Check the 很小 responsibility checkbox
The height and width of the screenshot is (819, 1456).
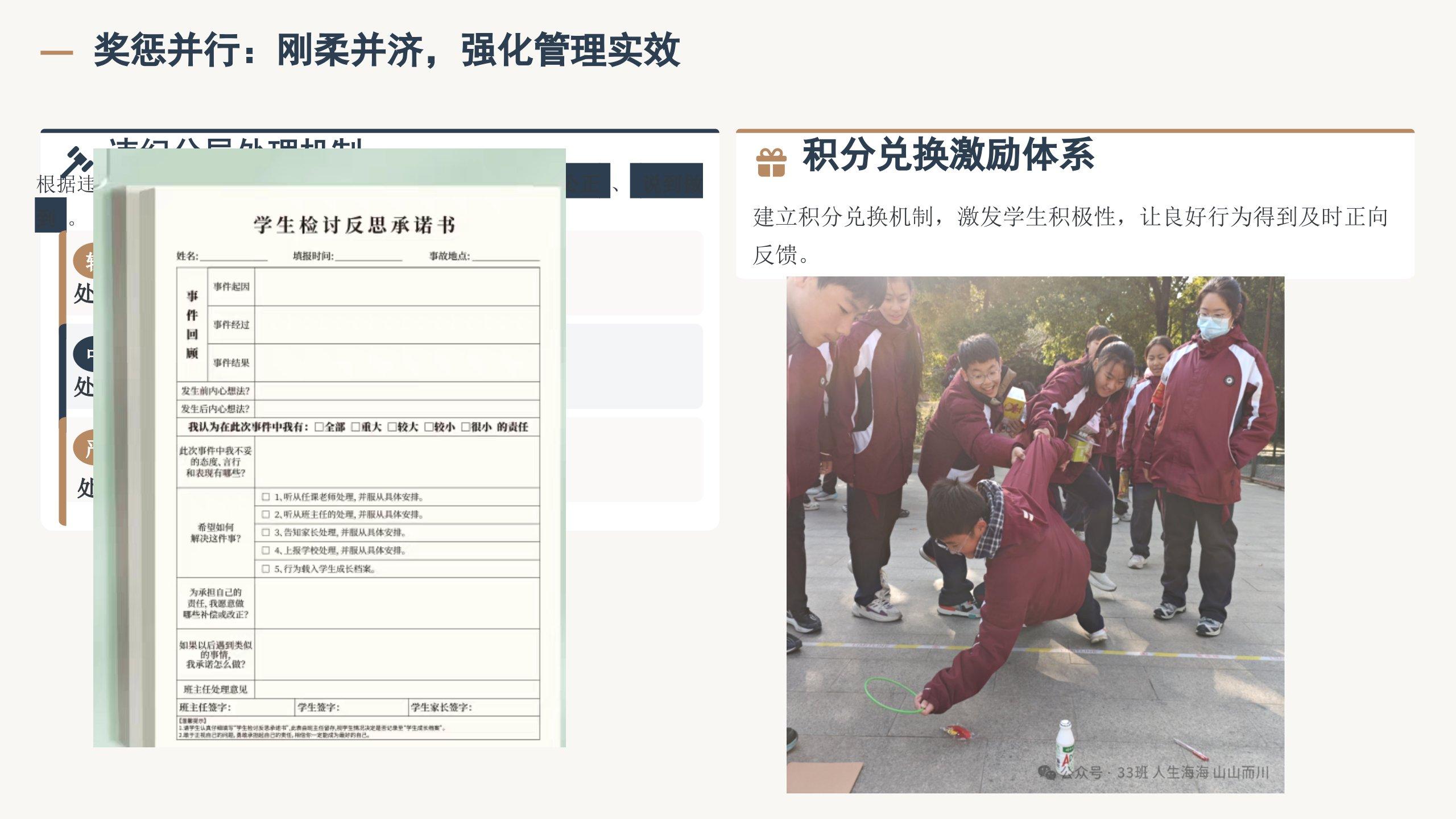point(465,427)
